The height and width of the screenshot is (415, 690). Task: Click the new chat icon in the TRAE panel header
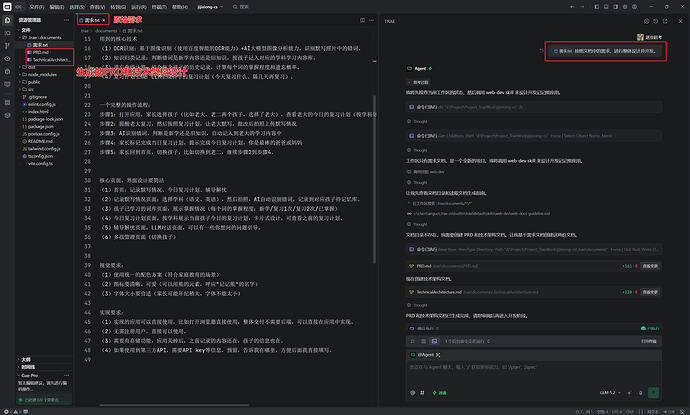tap(646, 21)
